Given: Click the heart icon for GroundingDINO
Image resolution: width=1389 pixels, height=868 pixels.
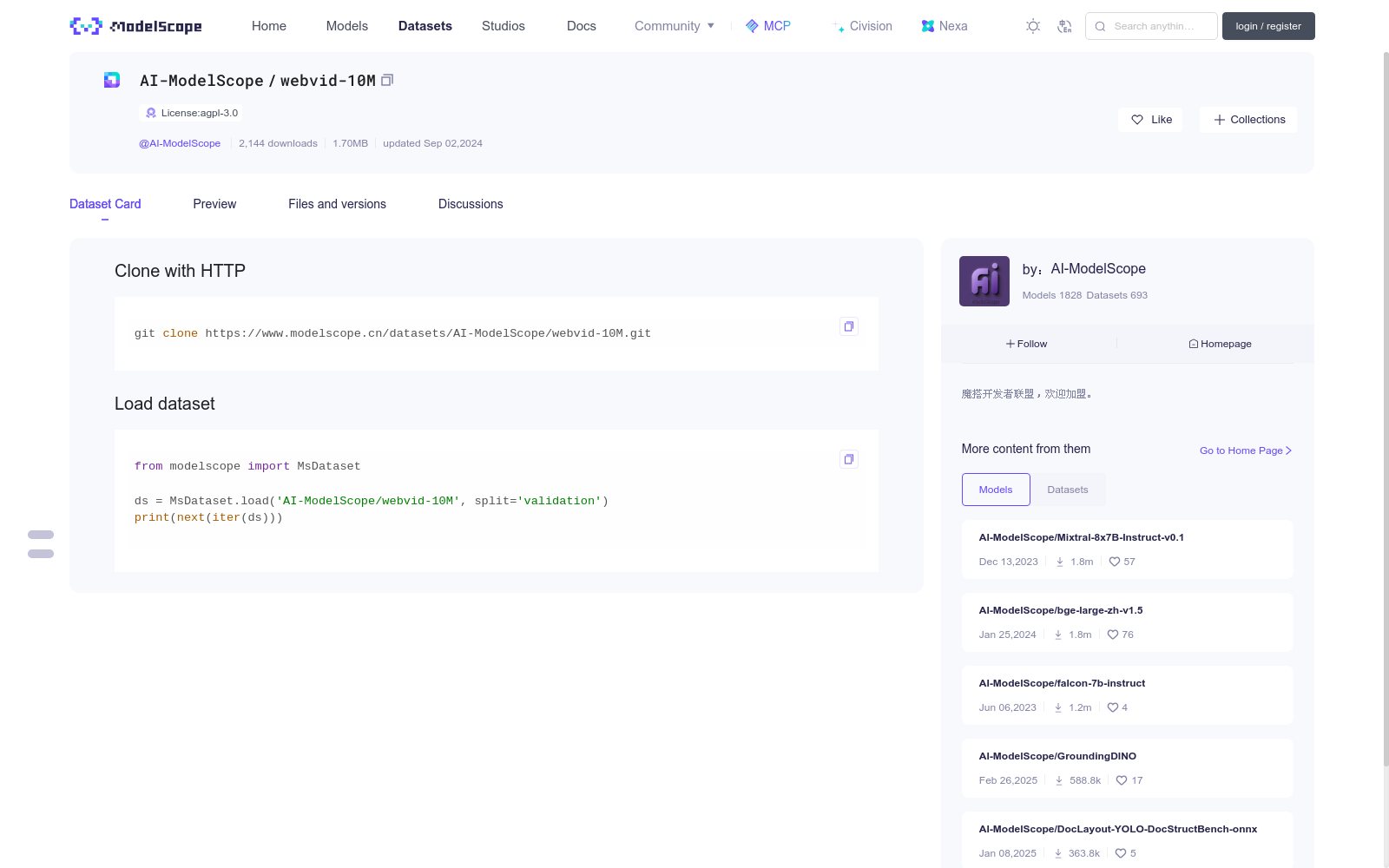Looking at the screenshot, I should pyautogui.click(x=1122, y=780).
